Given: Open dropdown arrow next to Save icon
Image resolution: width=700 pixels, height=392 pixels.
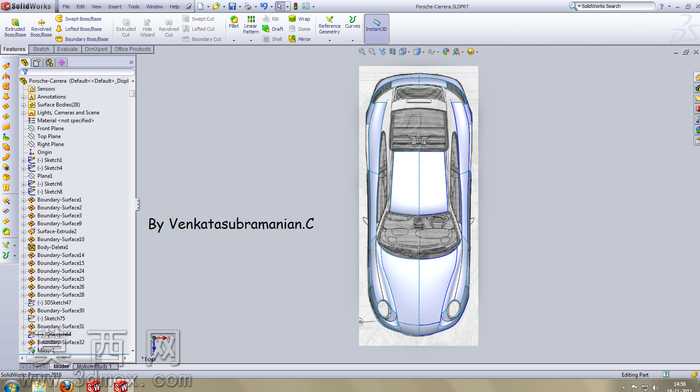Looking at the screenshot, I should tap(239, 6).
